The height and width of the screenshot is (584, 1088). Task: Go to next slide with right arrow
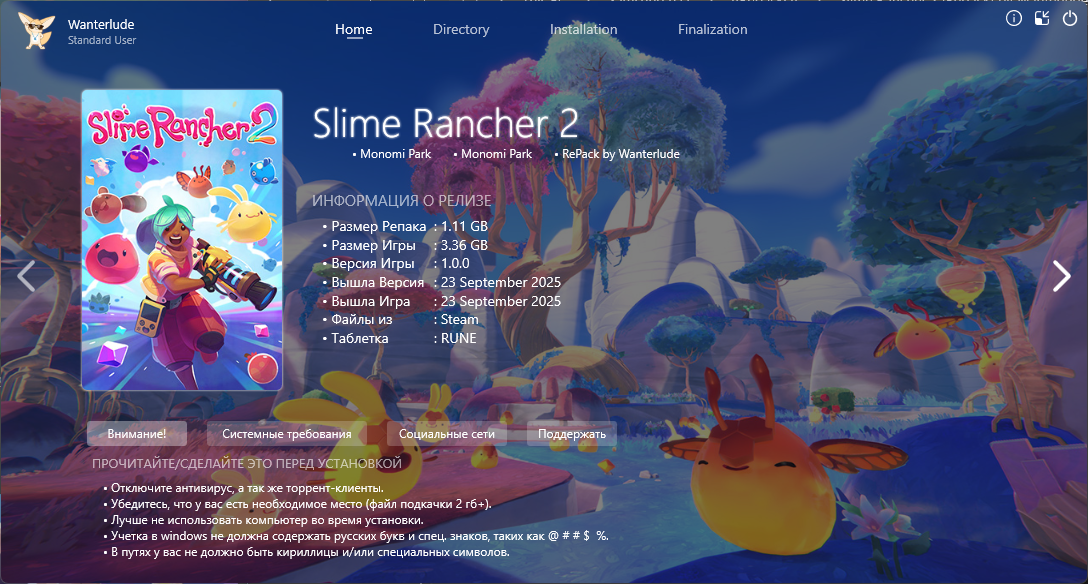click(1062, 276)
